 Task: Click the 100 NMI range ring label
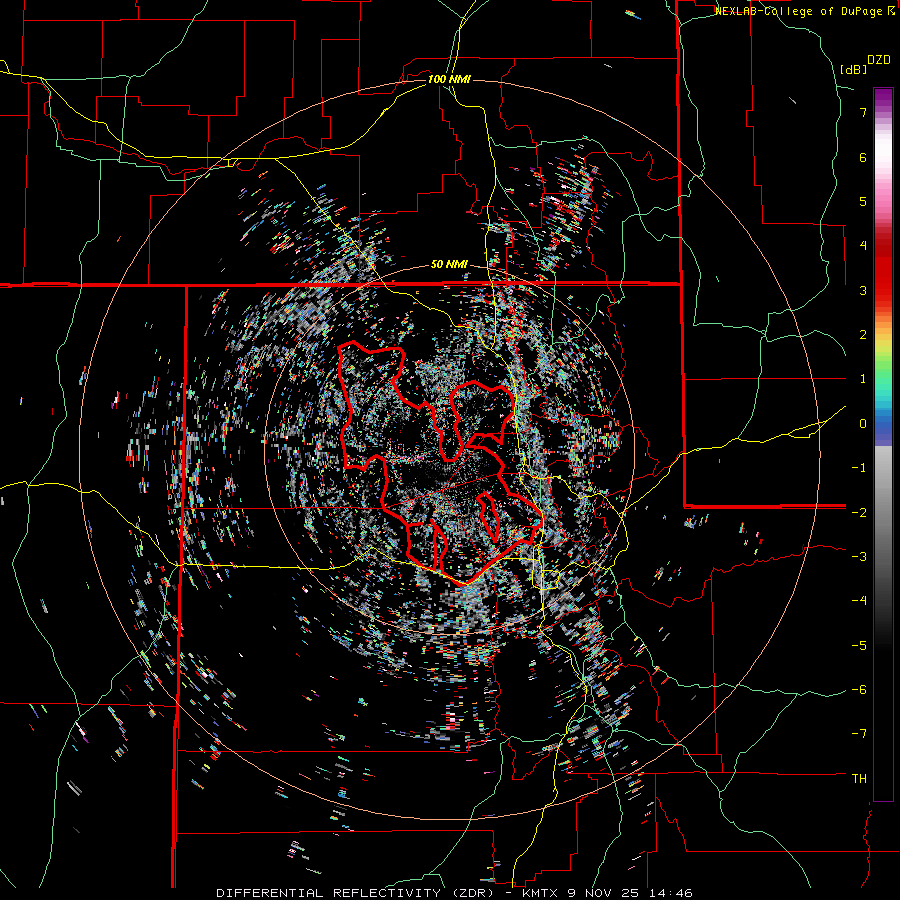[x=449, y=79]
